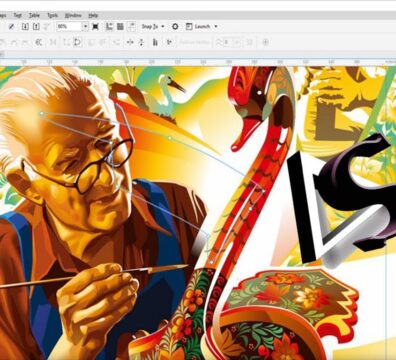
Task: Click the Export icon in toolbar
Action: 36,26
